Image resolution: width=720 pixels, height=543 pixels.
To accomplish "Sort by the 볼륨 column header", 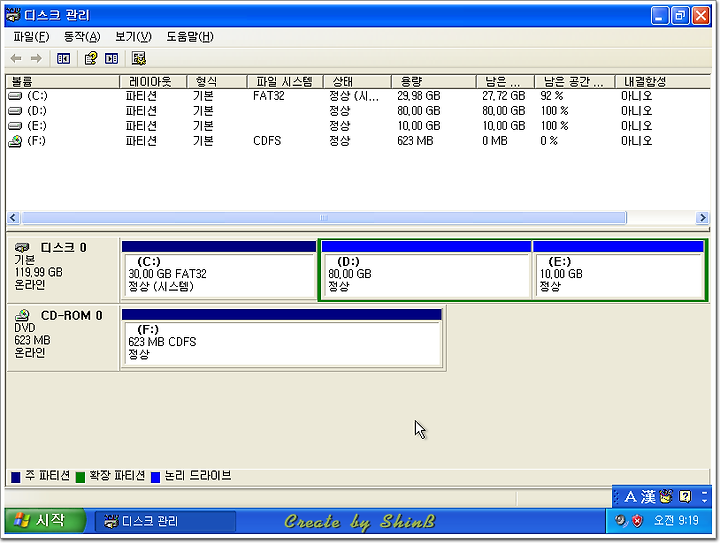I will (62, 82).
